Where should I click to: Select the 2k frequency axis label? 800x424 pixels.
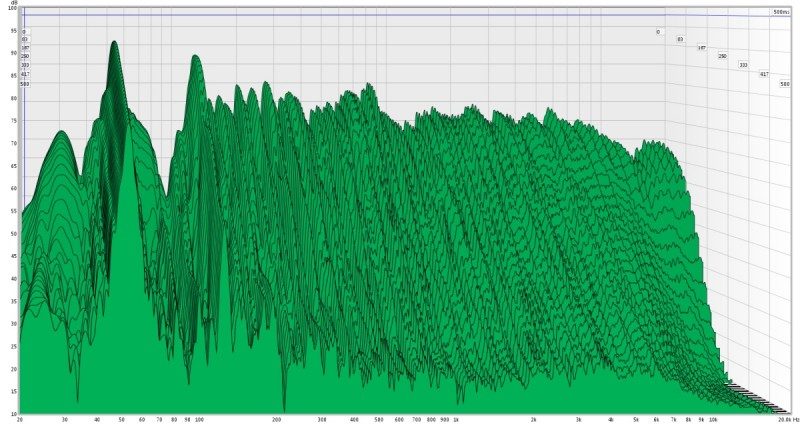coord(533,419)
